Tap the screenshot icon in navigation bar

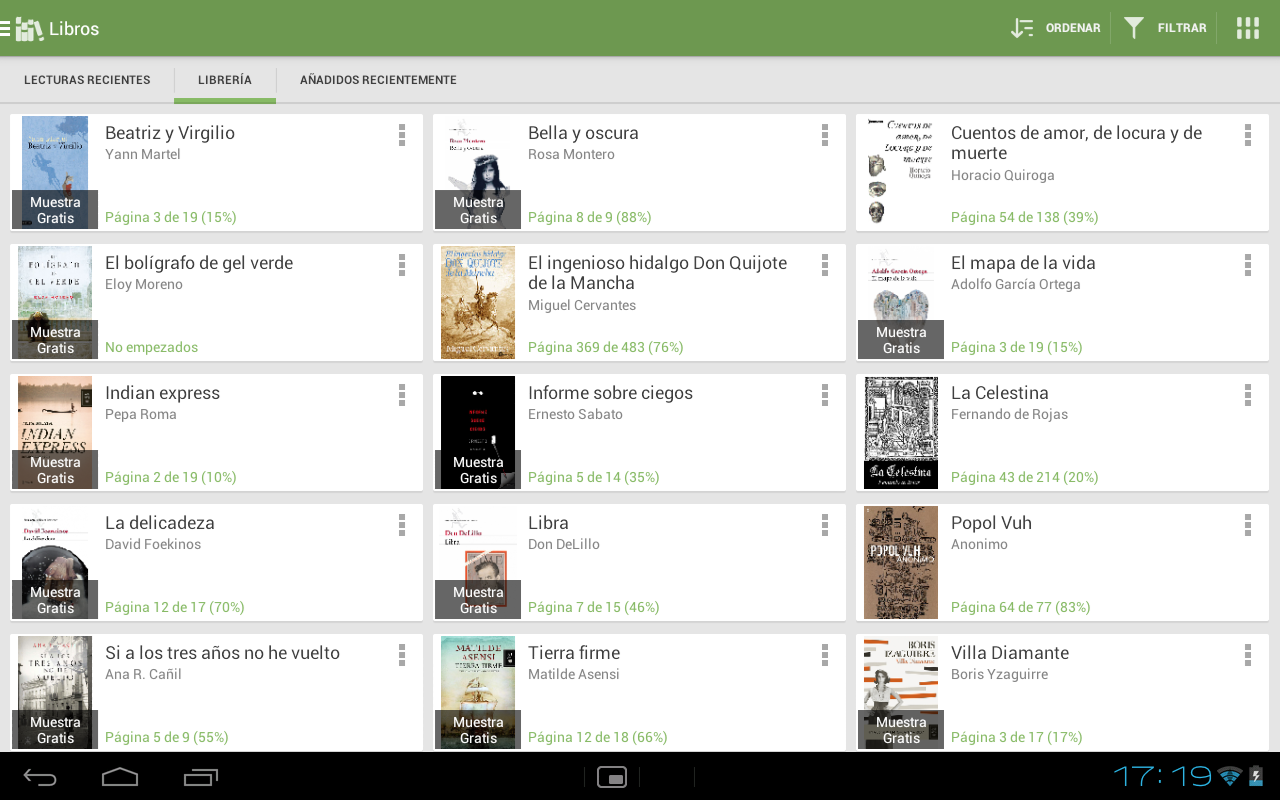(612, 777)
